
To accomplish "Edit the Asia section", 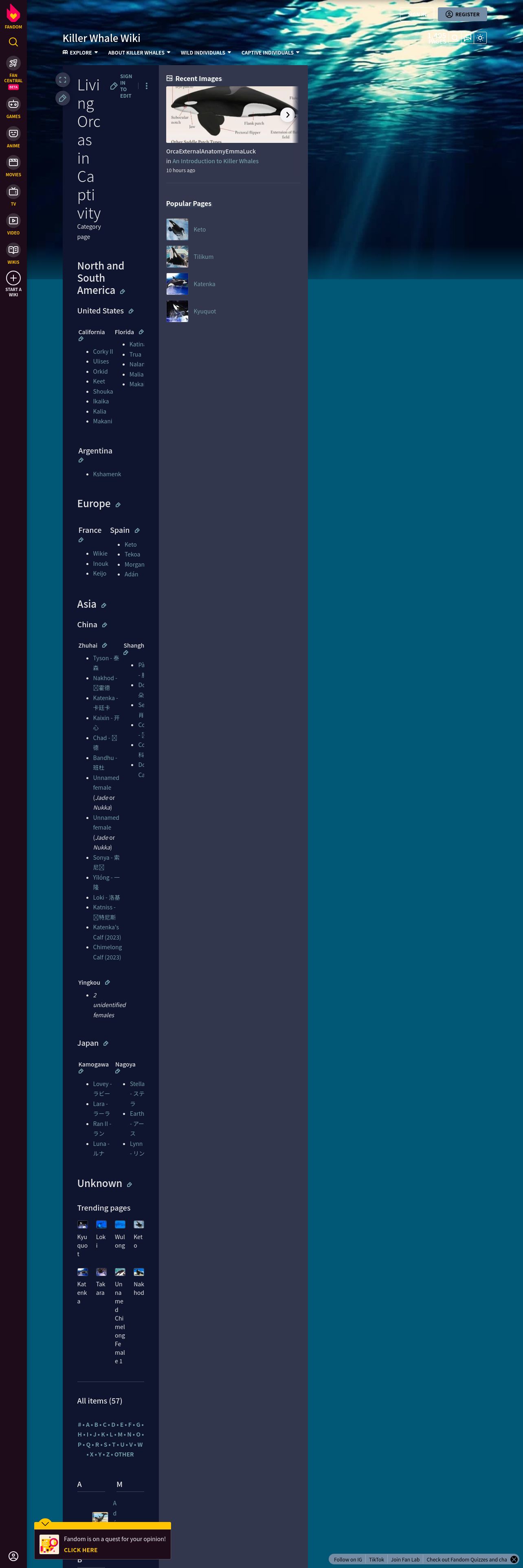I will 103,605.
